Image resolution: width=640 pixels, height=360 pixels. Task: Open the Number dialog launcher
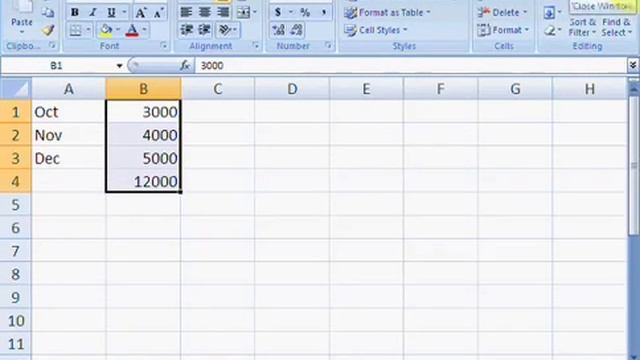pyautogui.click(x=328, y=46)
